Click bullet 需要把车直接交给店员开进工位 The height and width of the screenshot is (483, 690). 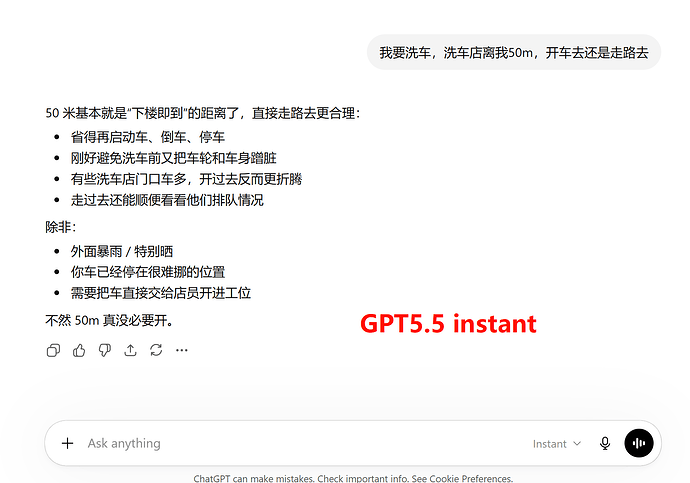coord(161,293)
